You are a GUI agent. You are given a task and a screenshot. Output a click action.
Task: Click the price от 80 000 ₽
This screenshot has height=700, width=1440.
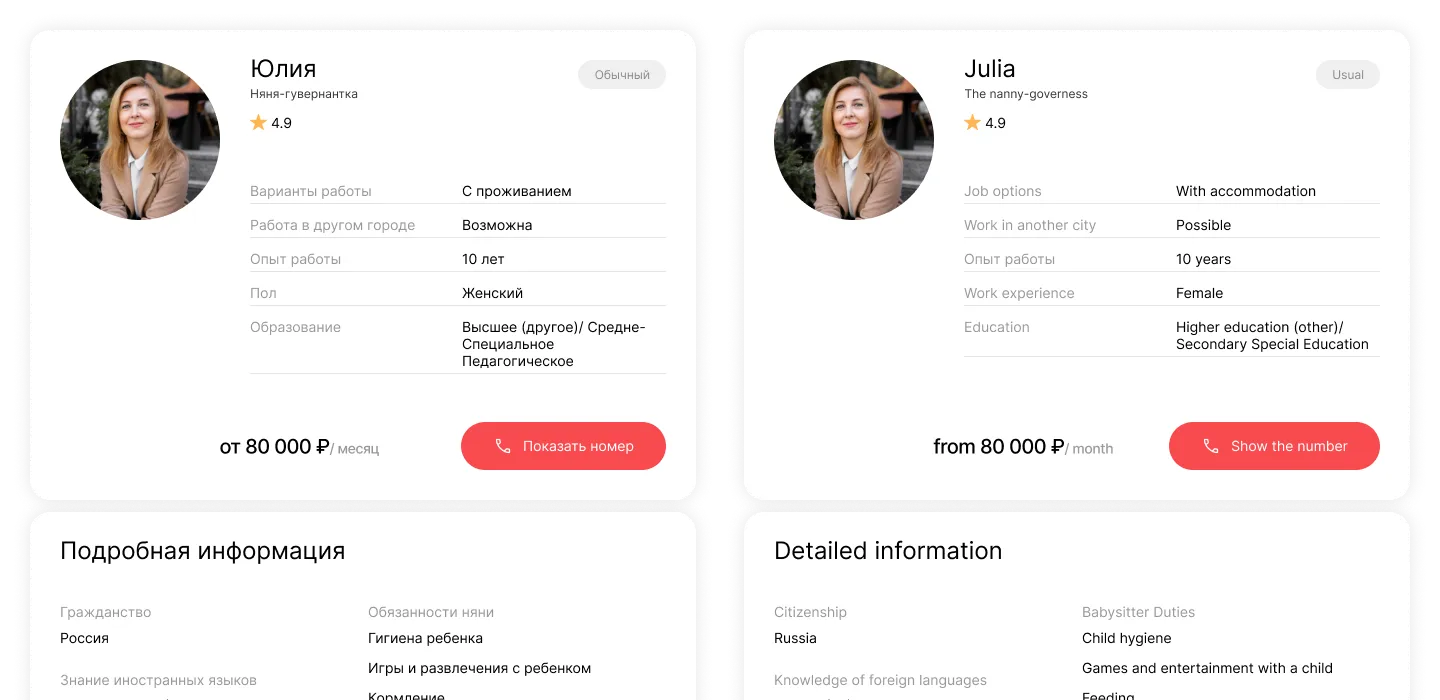(x=274, y=447)
